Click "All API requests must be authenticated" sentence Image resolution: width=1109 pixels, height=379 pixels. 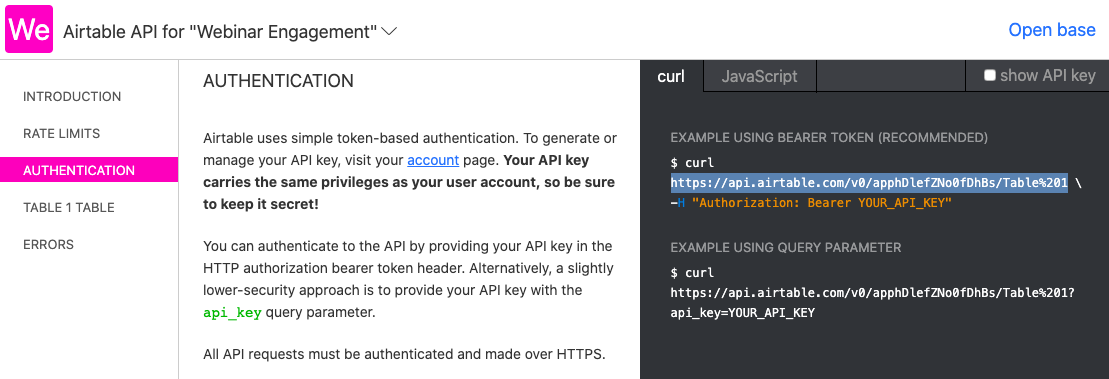coord(405,354)
